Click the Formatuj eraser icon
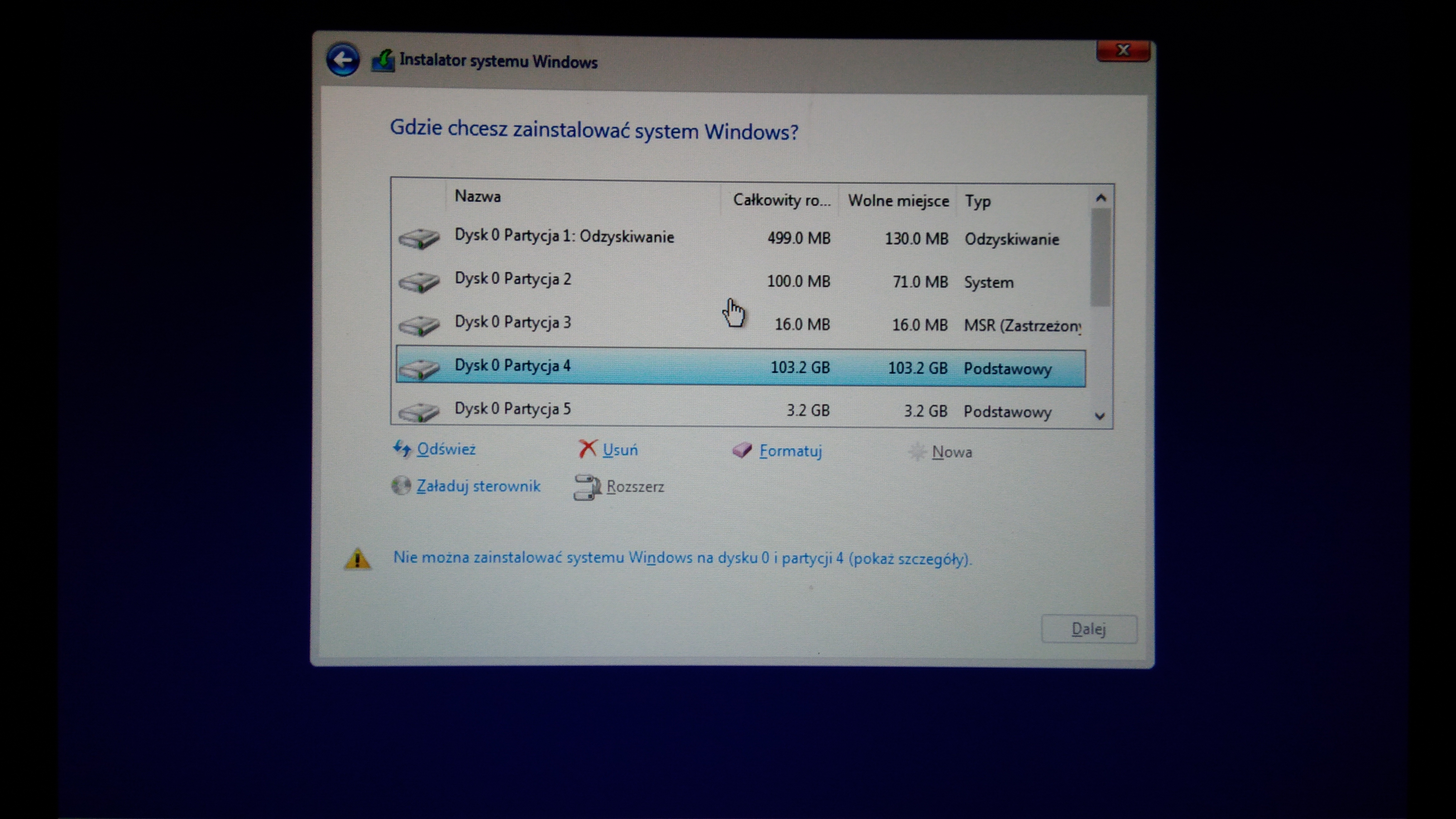The width and height of the screenshot is (1456, 819). pos(742,450)
